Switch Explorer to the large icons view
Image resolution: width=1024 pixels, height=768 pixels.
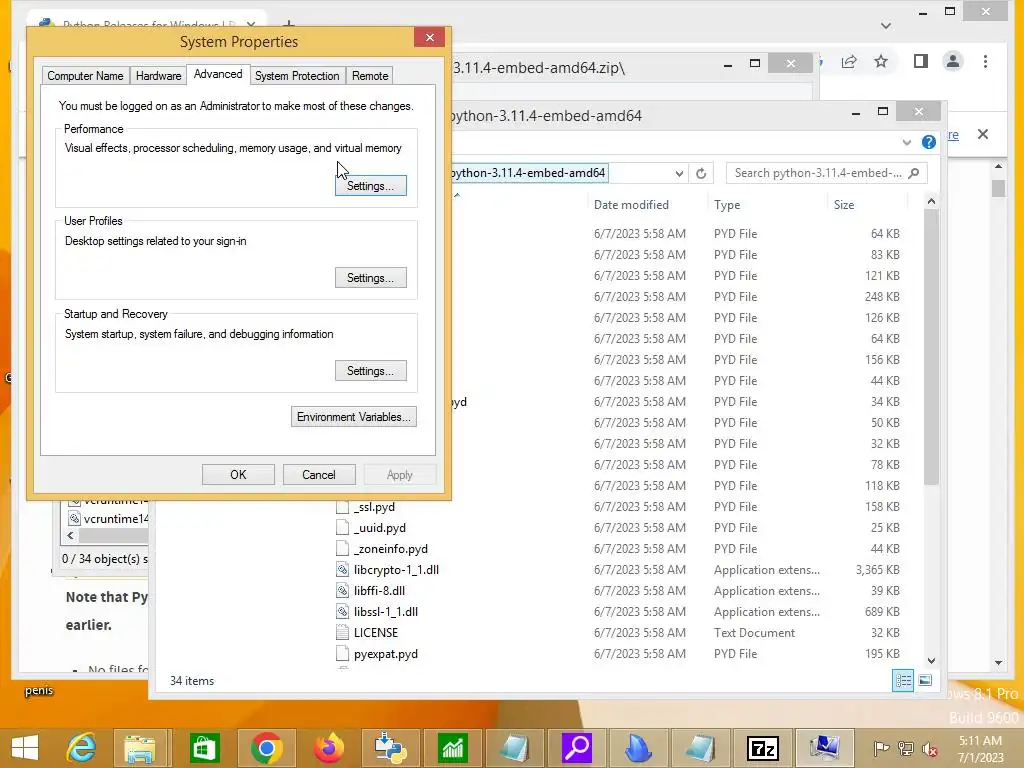pyautogui.click(x=925, y=680)
